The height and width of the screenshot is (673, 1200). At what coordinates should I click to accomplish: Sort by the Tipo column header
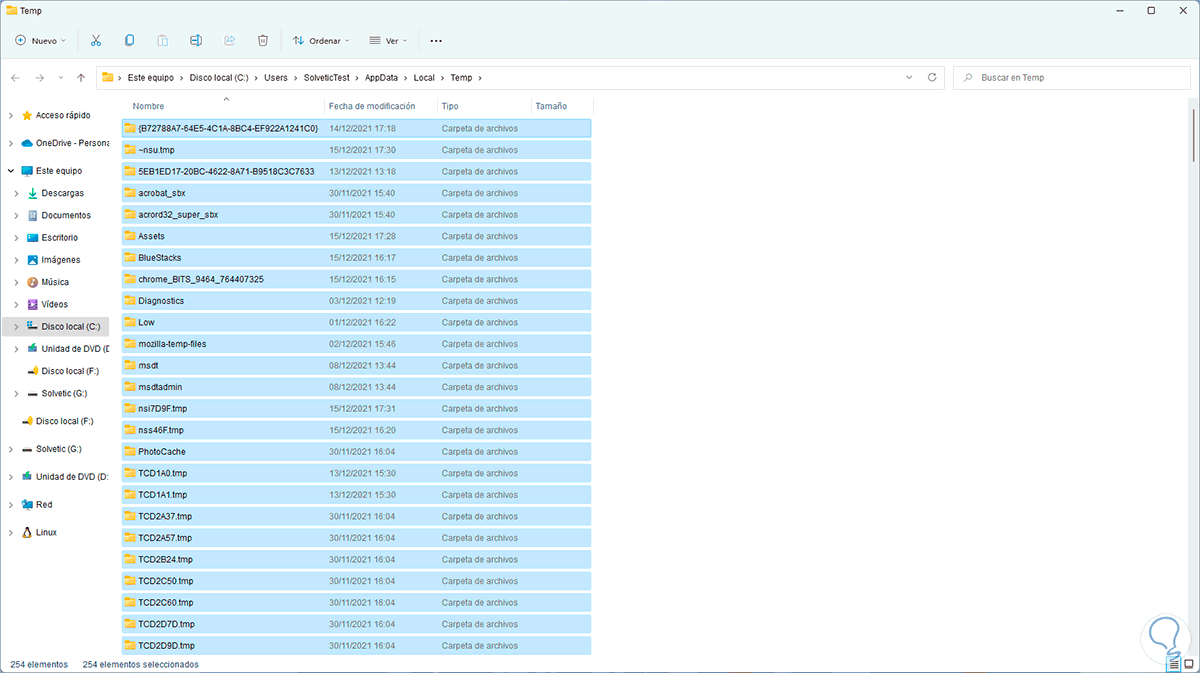[x=450, y=106]
